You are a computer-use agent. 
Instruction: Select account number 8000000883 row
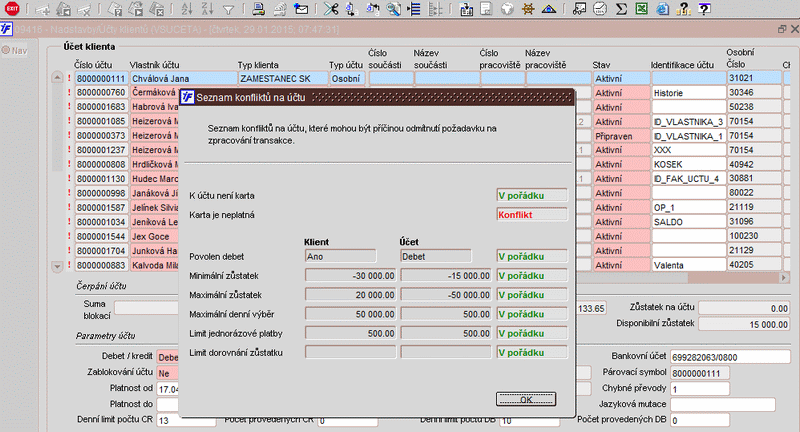(x=101, y=265)
